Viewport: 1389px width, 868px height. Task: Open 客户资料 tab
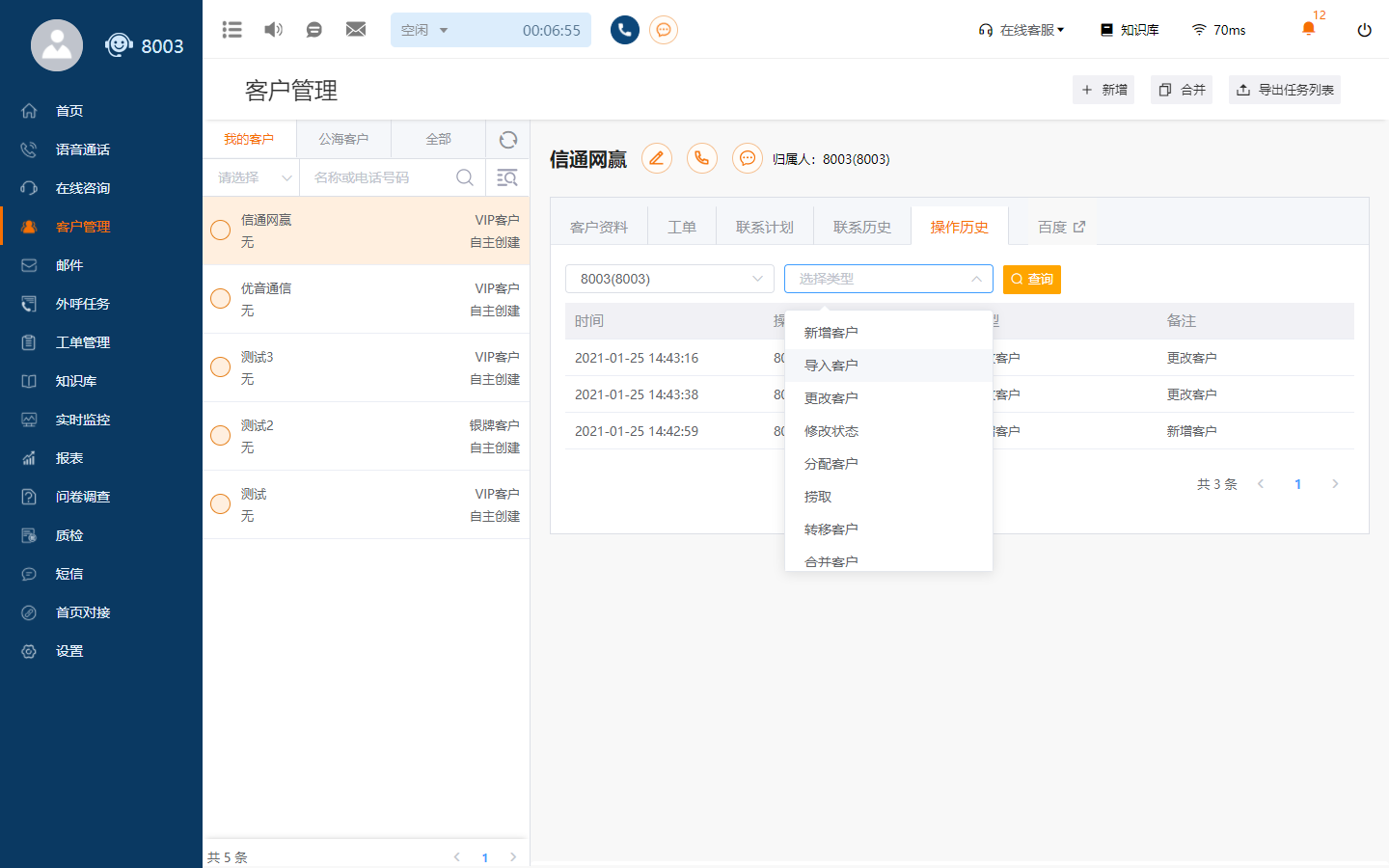tap(599, 227)
